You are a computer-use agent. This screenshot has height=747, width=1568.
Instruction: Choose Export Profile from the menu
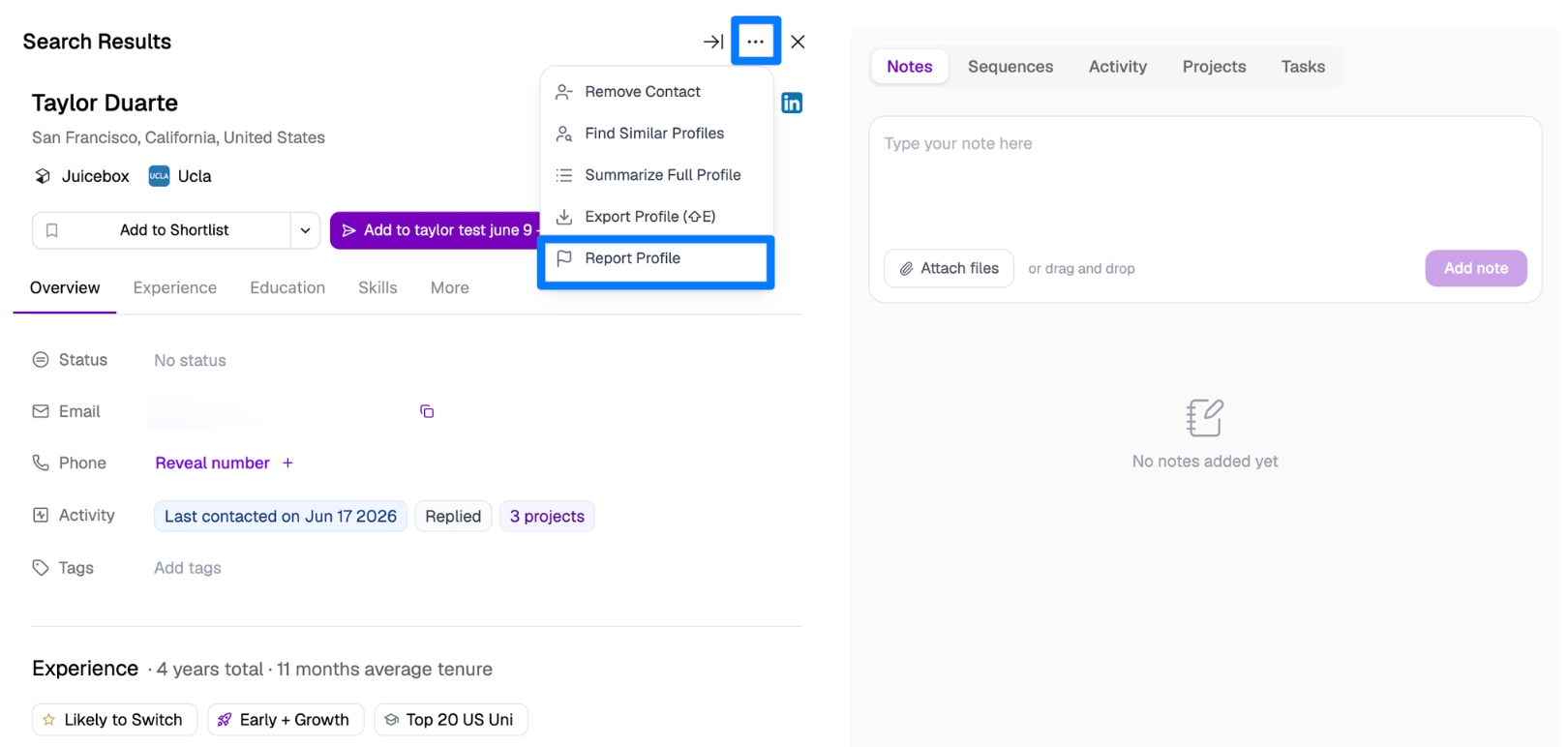tap(656, 217)
